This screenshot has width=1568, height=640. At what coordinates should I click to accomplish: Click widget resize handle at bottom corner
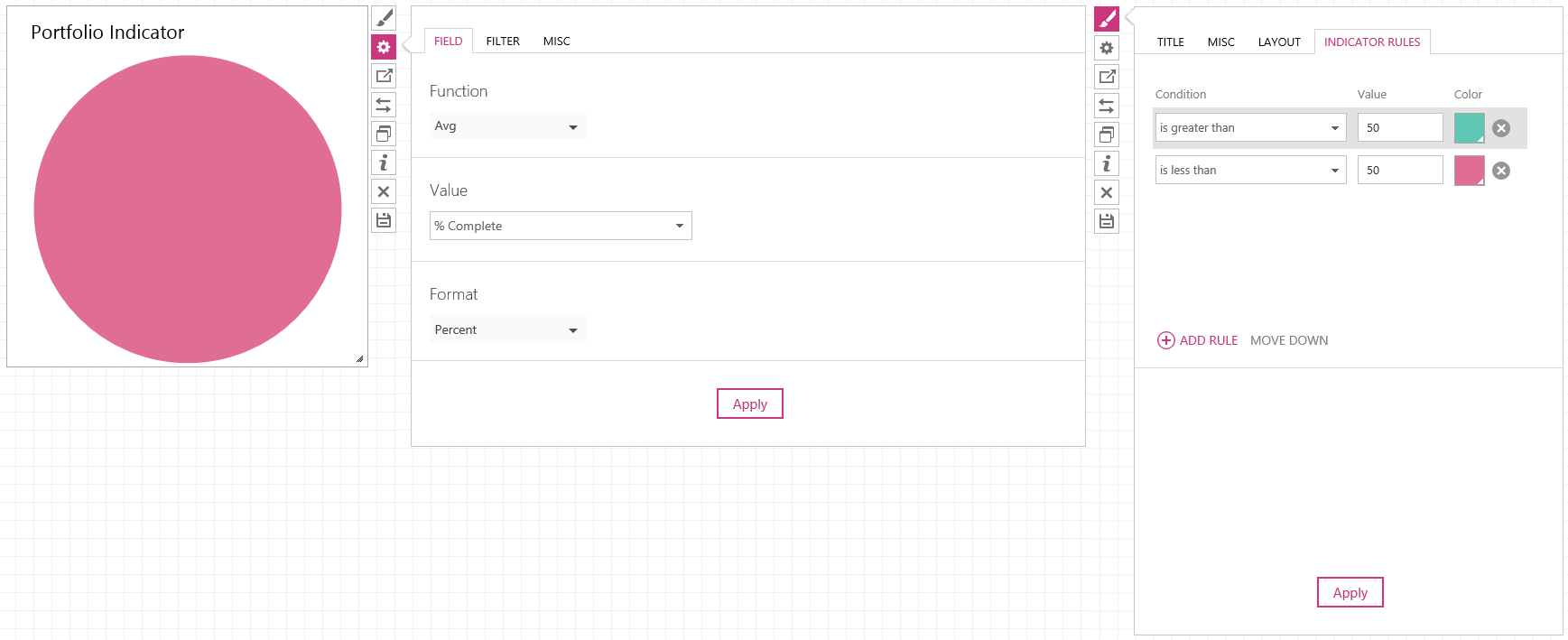tap(359, 358)
